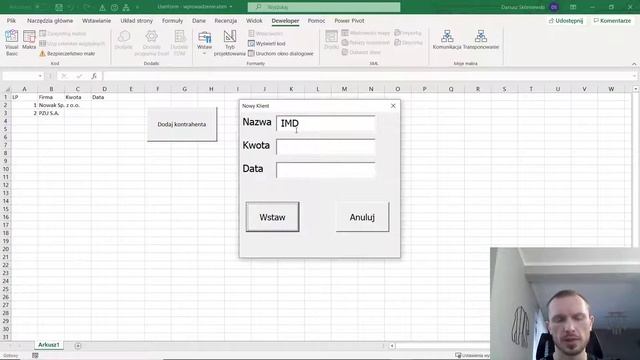Click into the Data text field
The width and height of the screenshot is (640, 360).
326,170
